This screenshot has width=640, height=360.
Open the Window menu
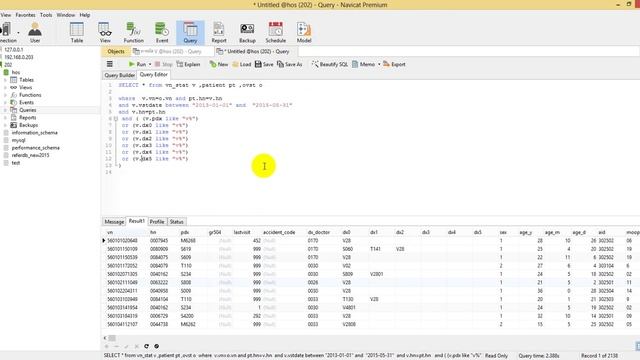(66, 15)
